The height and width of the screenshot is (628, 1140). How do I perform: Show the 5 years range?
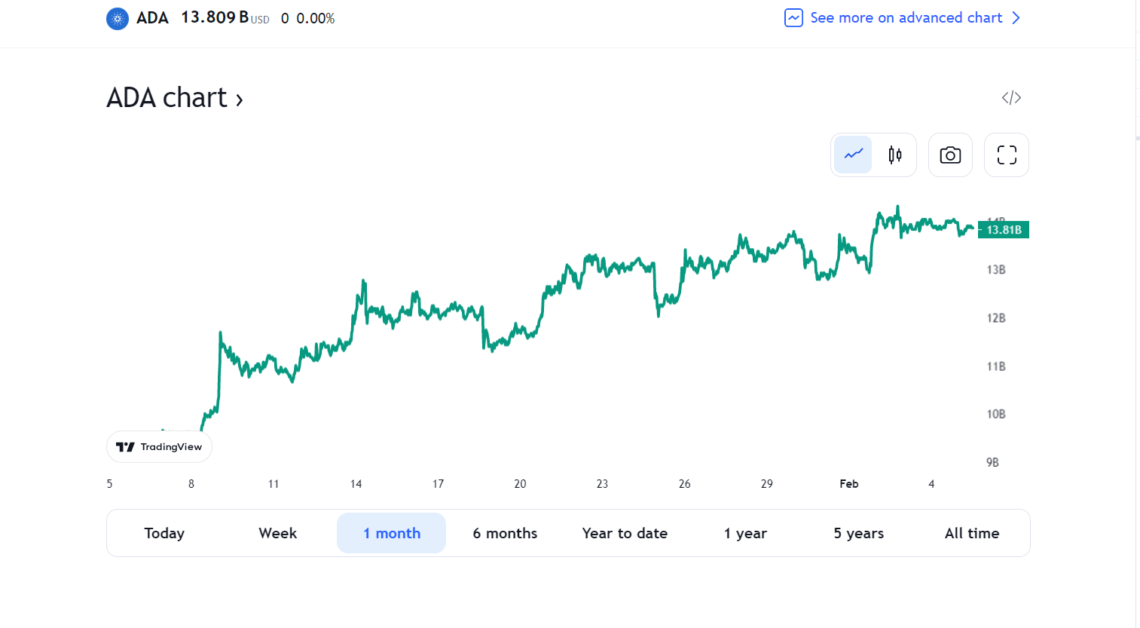click(x=859, y=533)
